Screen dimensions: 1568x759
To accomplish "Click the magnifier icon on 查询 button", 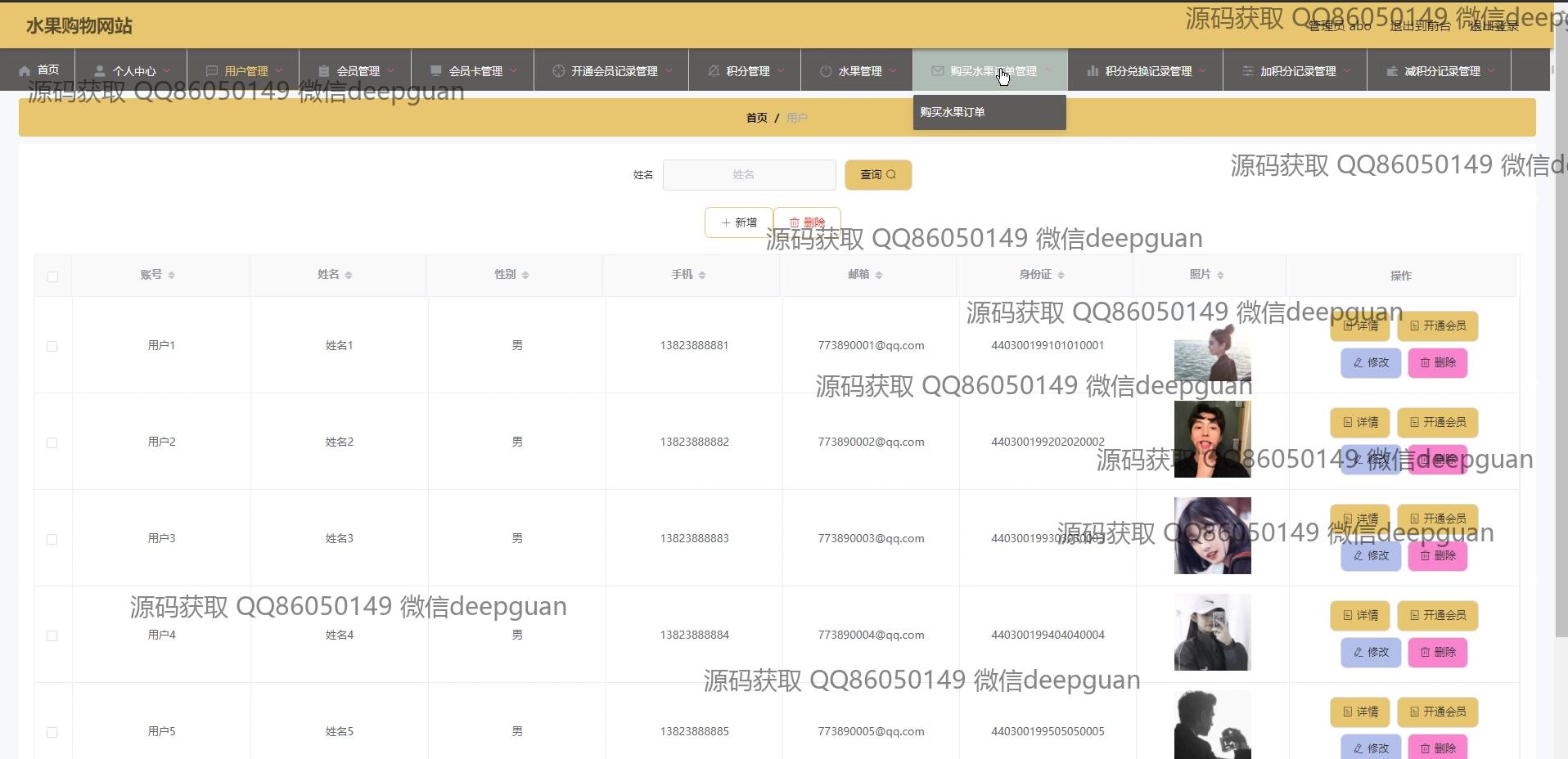I will pos(891,175).
